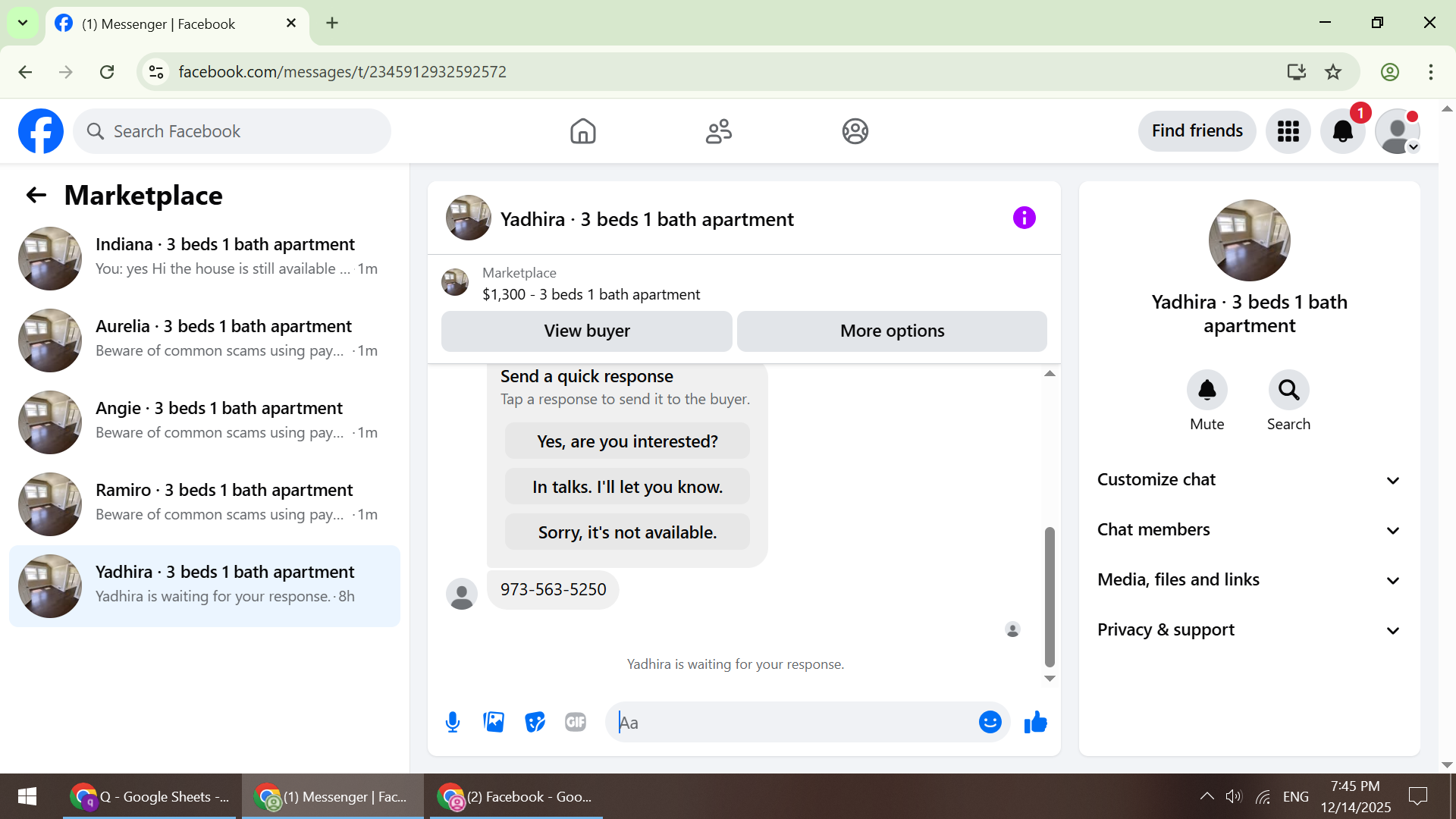This screenshot has width=1456, height=819.
Task: Click the chat messages vertical scrollbar
Action: (x=1050, y=595)
